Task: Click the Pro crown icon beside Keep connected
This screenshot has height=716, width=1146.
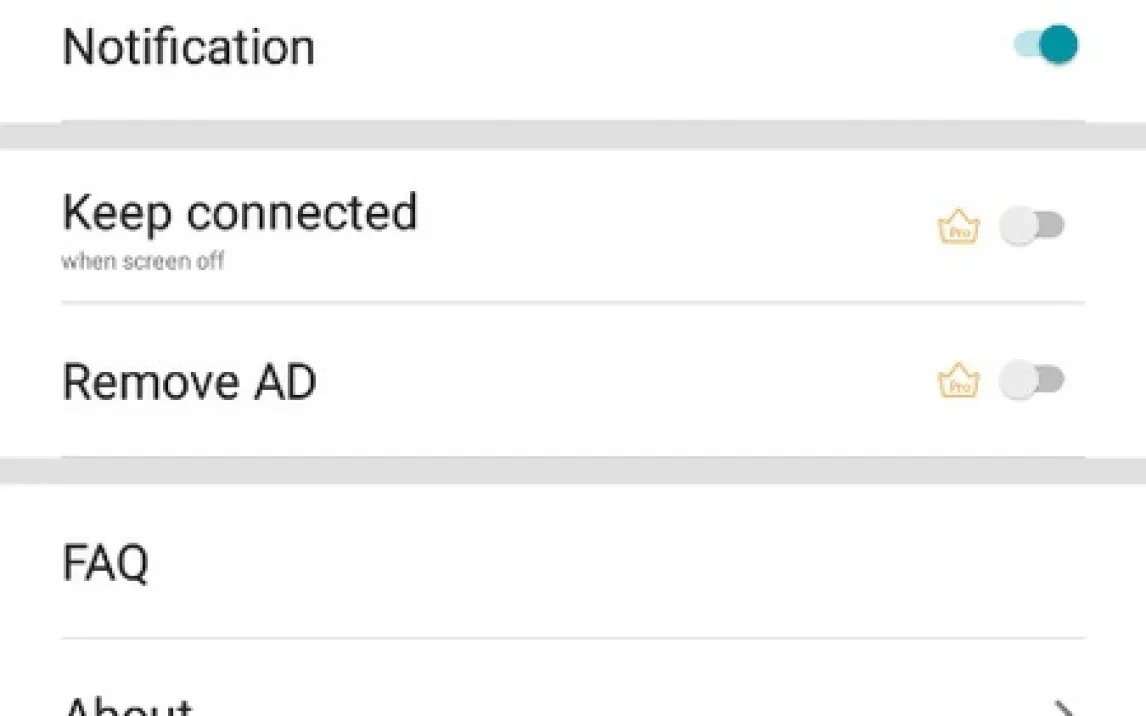Action: (958, 228)
